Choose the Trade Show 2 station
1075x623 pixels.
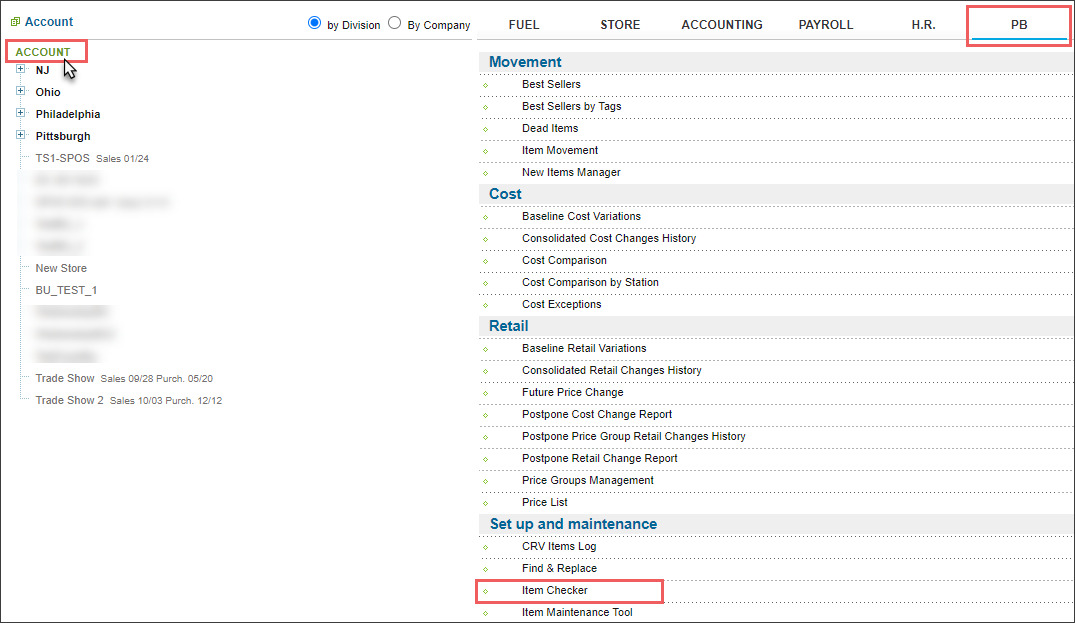click(x=70, y=401)
